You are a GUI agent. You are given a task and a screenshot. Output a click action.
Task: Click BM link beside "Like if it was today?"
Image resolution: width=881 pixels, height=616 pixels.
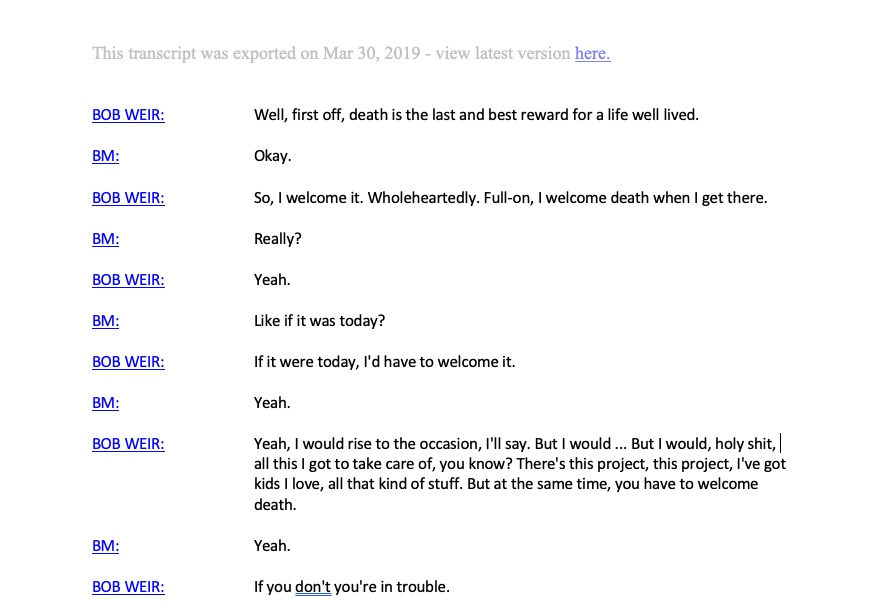click(x=105, y=321)
